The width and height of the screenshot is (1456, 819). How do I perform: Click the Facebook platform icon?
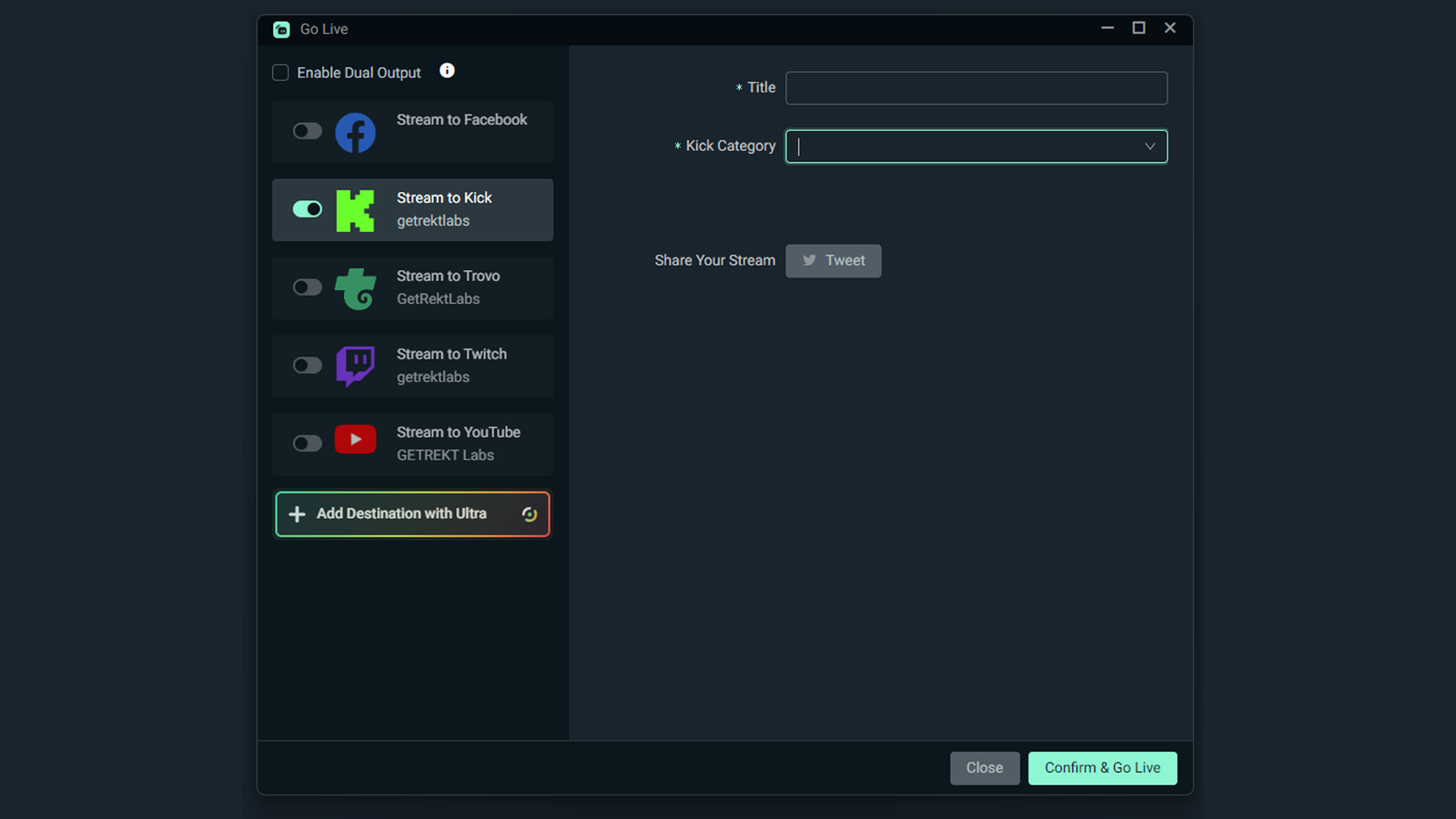pos(355,132)
